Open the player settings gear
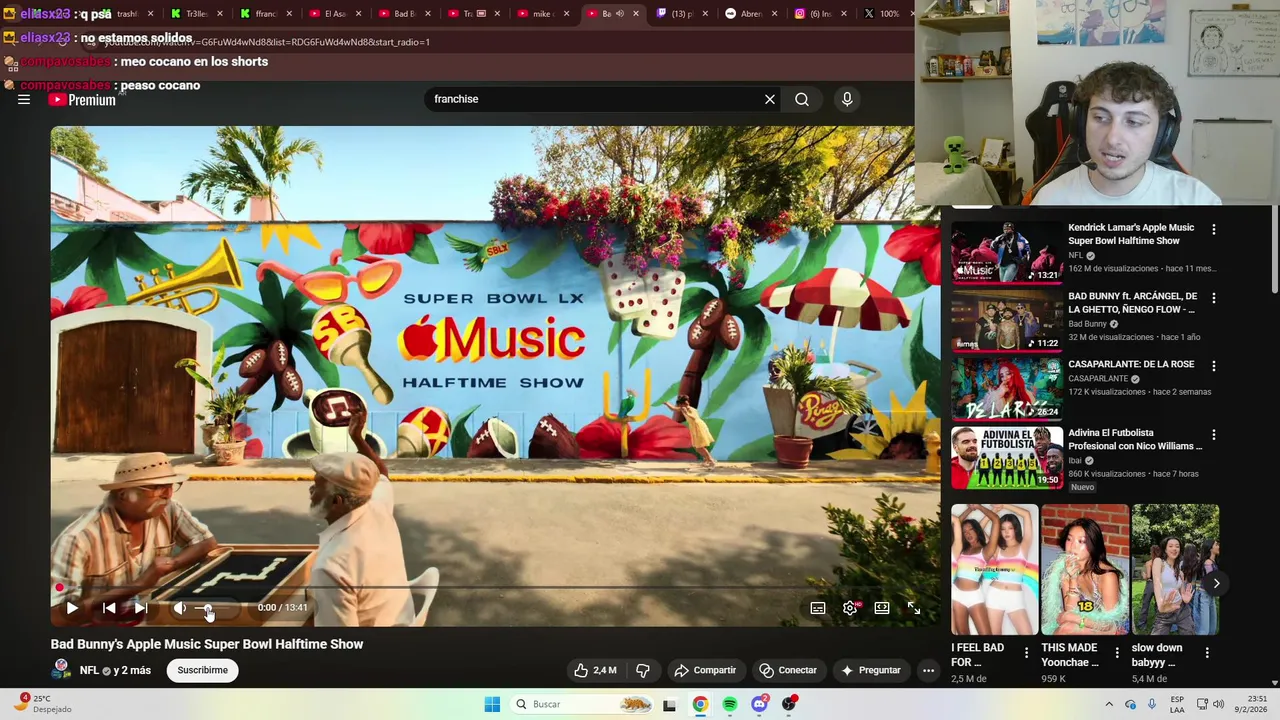The height and width of the screenshot is (720, 1280). (850, 608)
